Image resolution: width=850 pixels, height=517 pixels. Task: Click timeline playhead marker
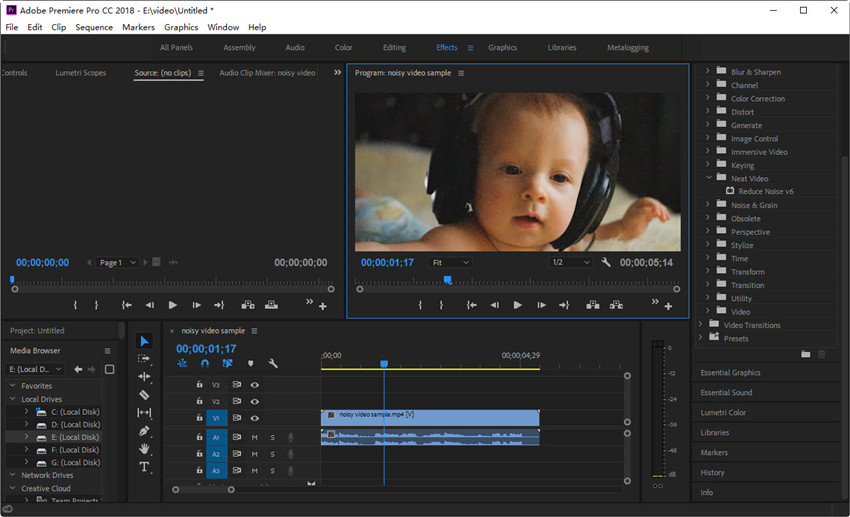click(x=384, y=364)
